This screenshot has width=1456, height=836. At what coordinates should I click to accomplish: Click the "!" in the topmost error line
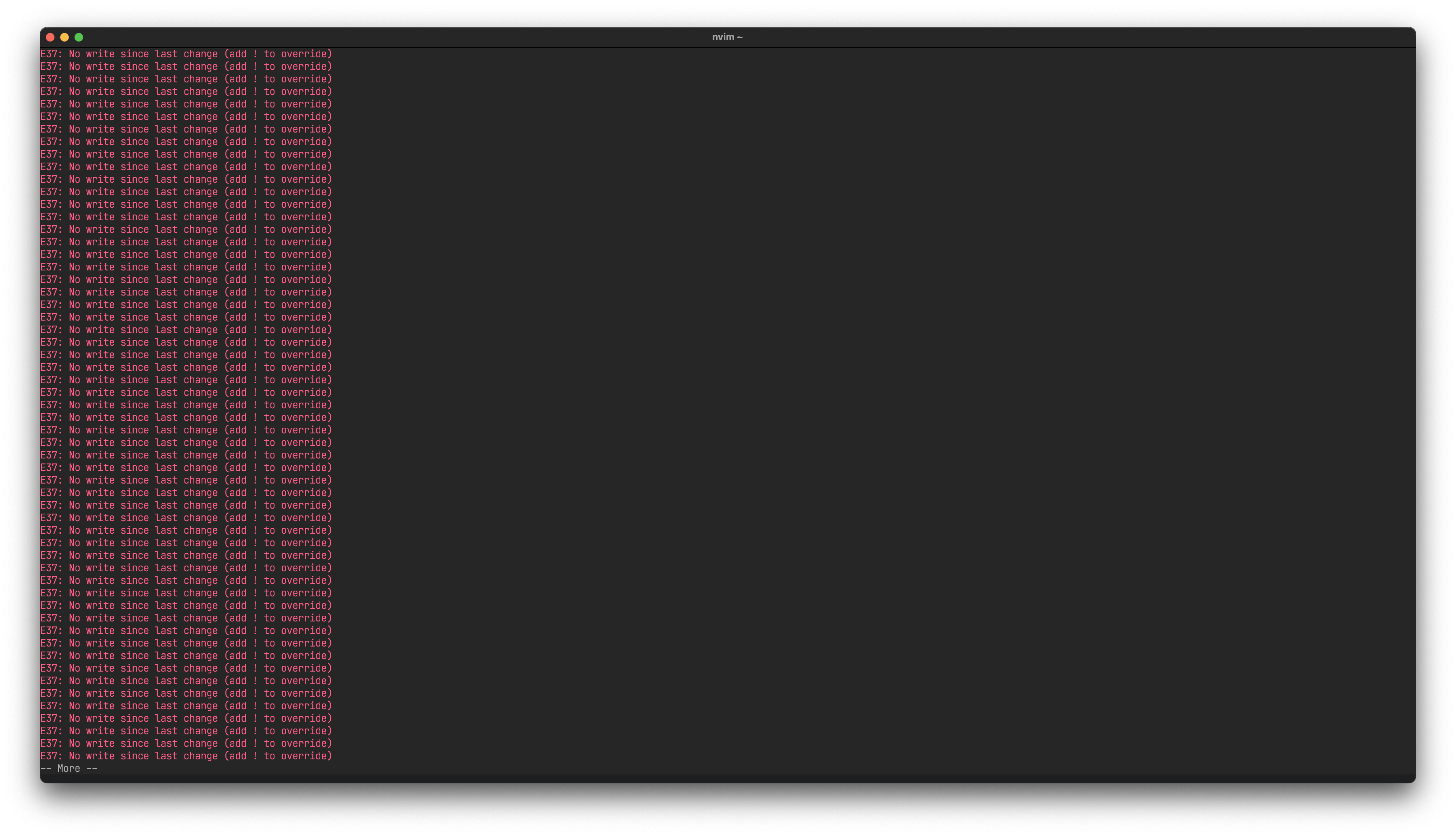tap(255, 54)
